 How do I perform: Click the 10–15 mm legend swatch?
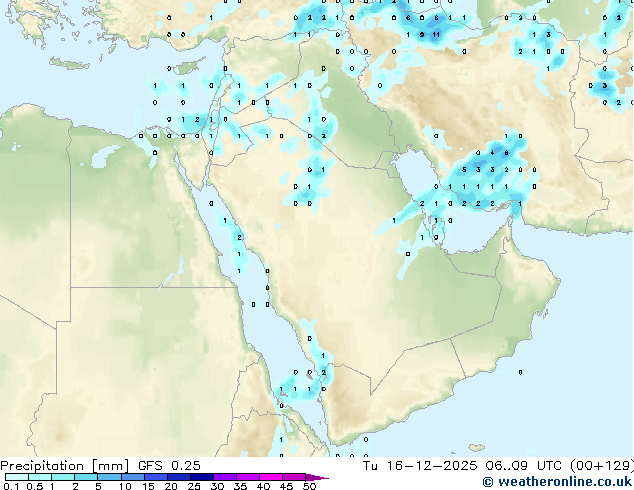[x=133, y=477]
